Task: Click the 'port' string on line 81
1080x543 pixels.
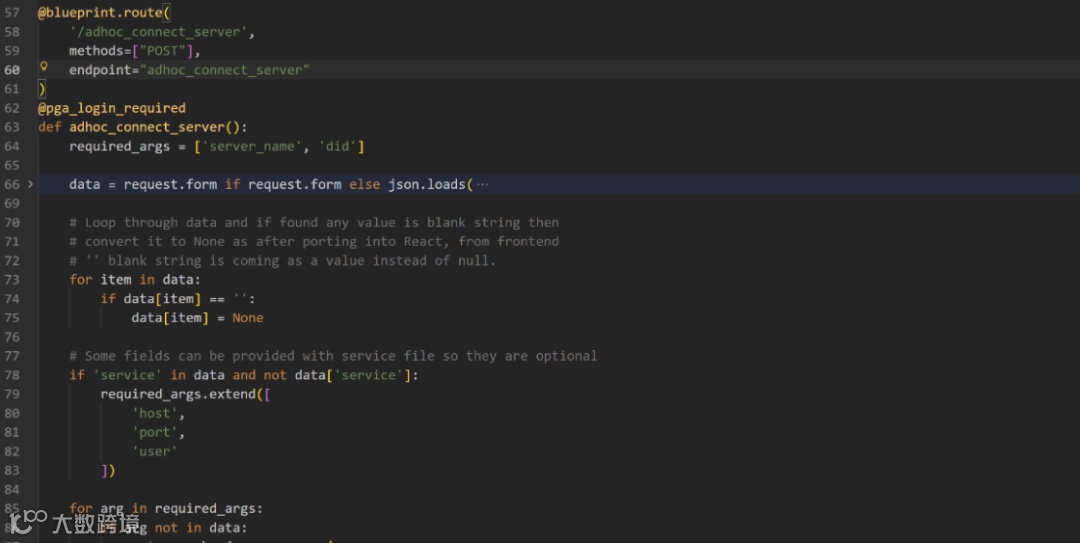Action: (x=154, y=432)
